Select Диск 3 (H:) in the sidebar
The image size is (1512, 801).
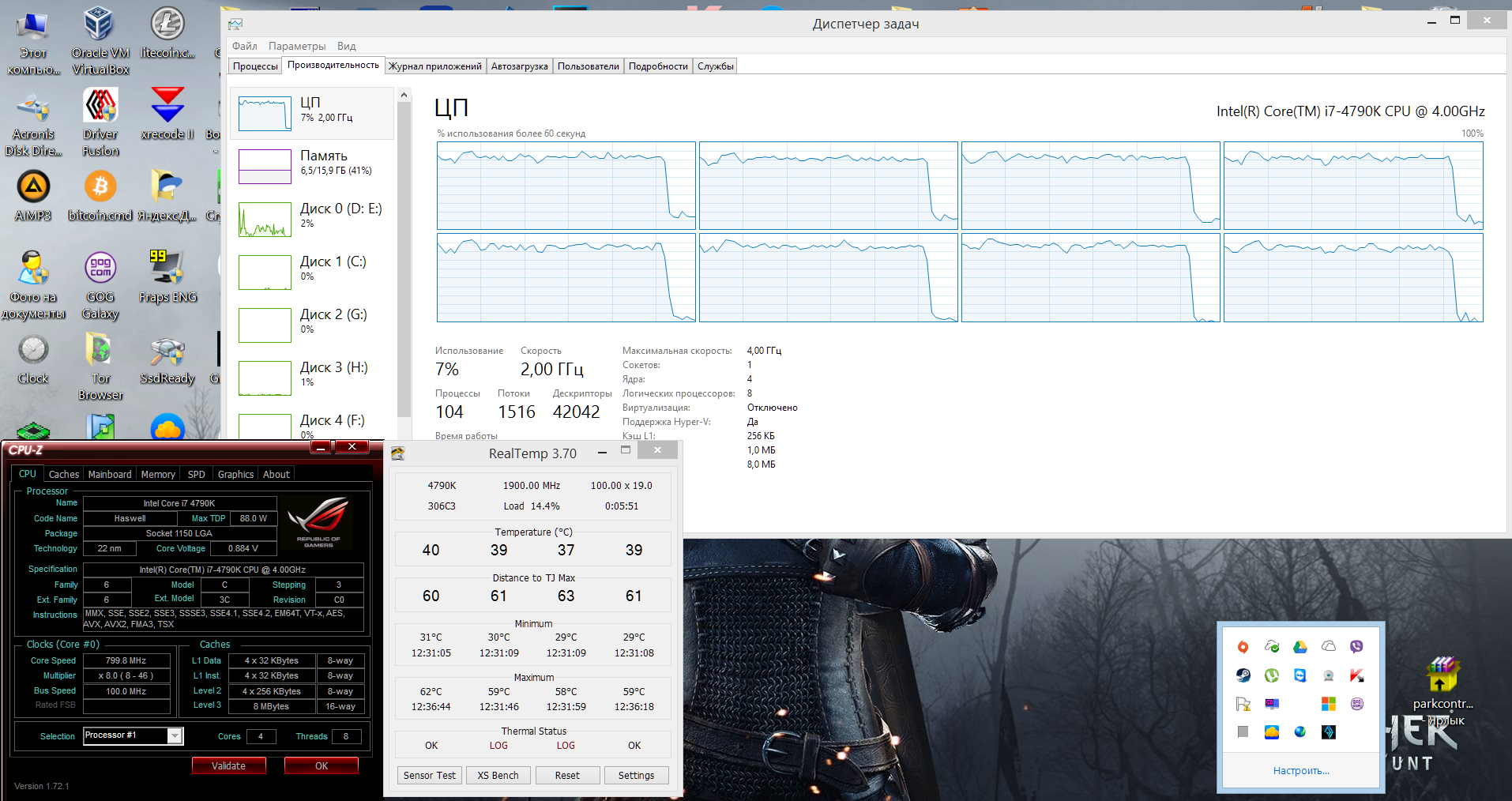click(312, 378)
